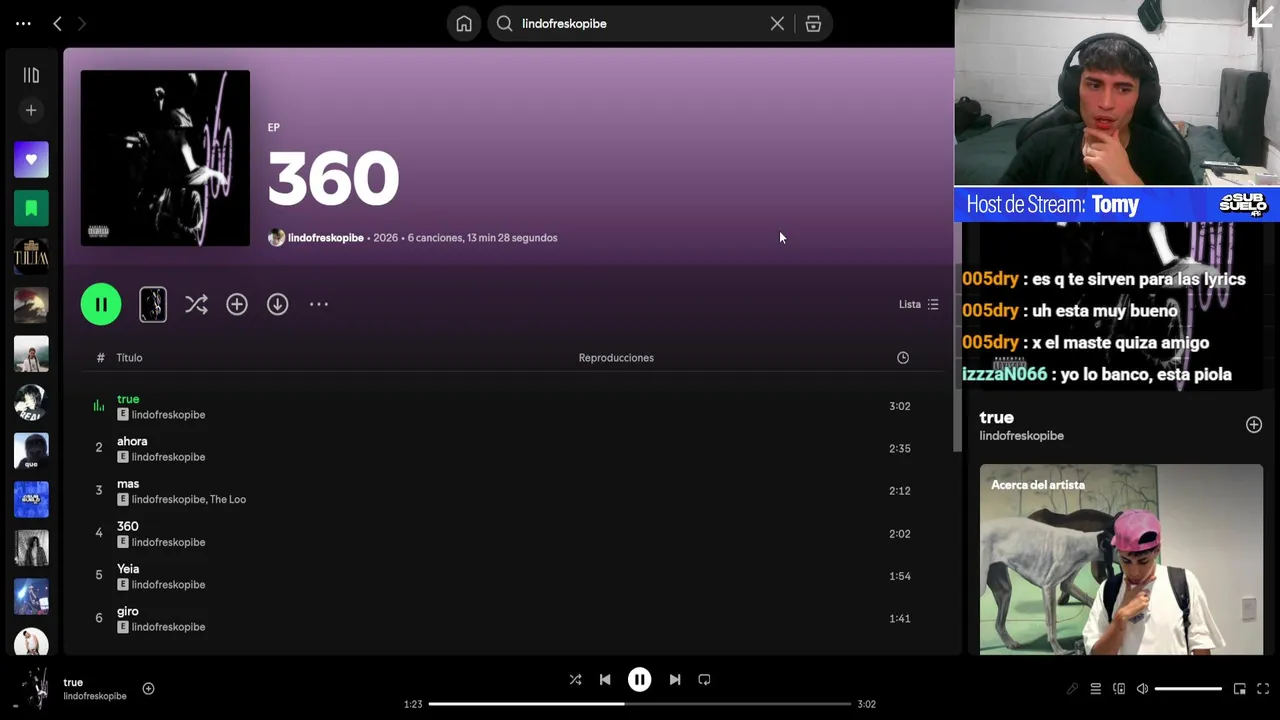This screenshot has width=1280, height=720.
Task: Click the Título column header
Action: click(x=129, y=358)
